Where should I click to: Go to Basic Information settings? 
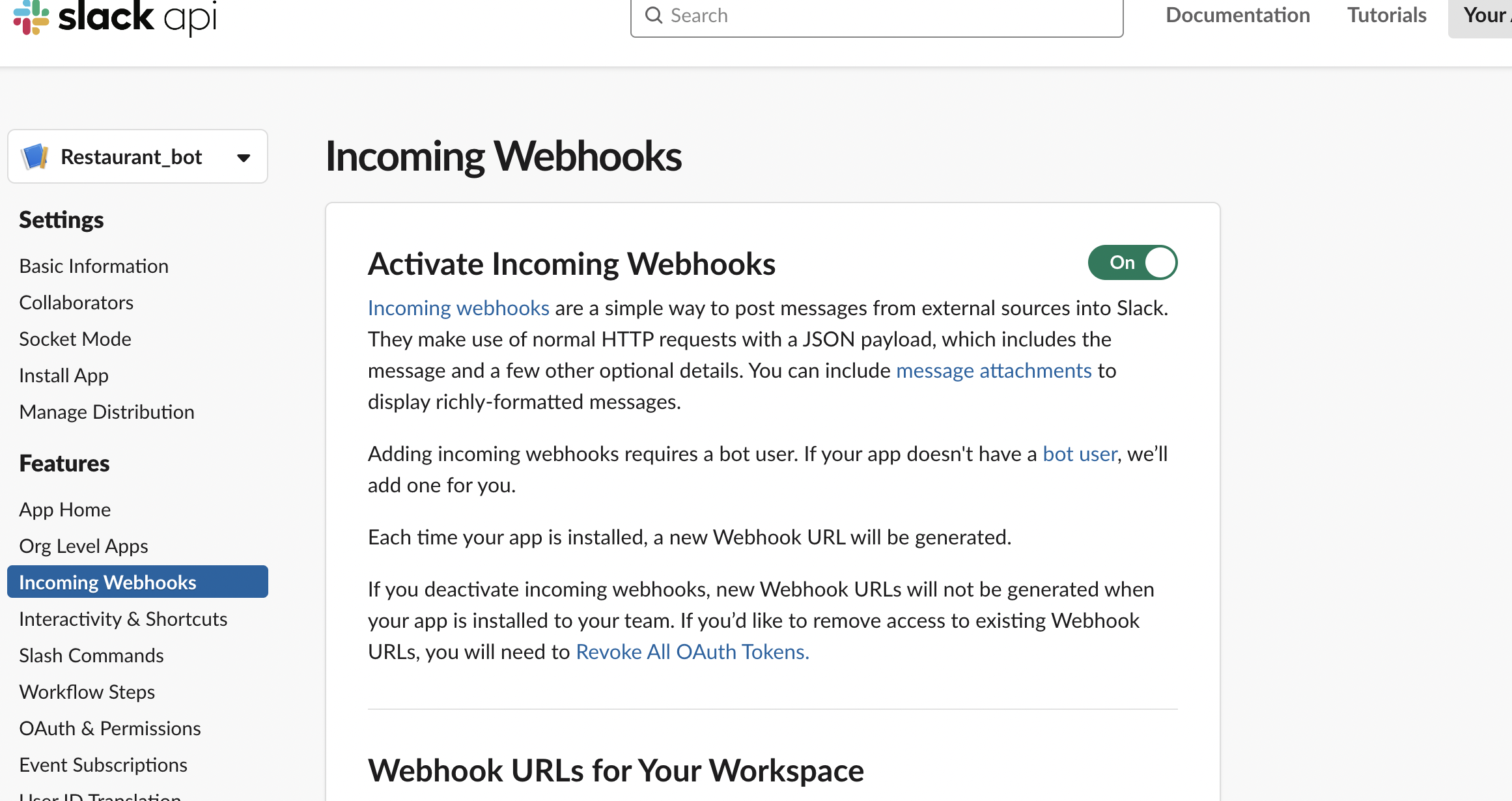[94, 266]
